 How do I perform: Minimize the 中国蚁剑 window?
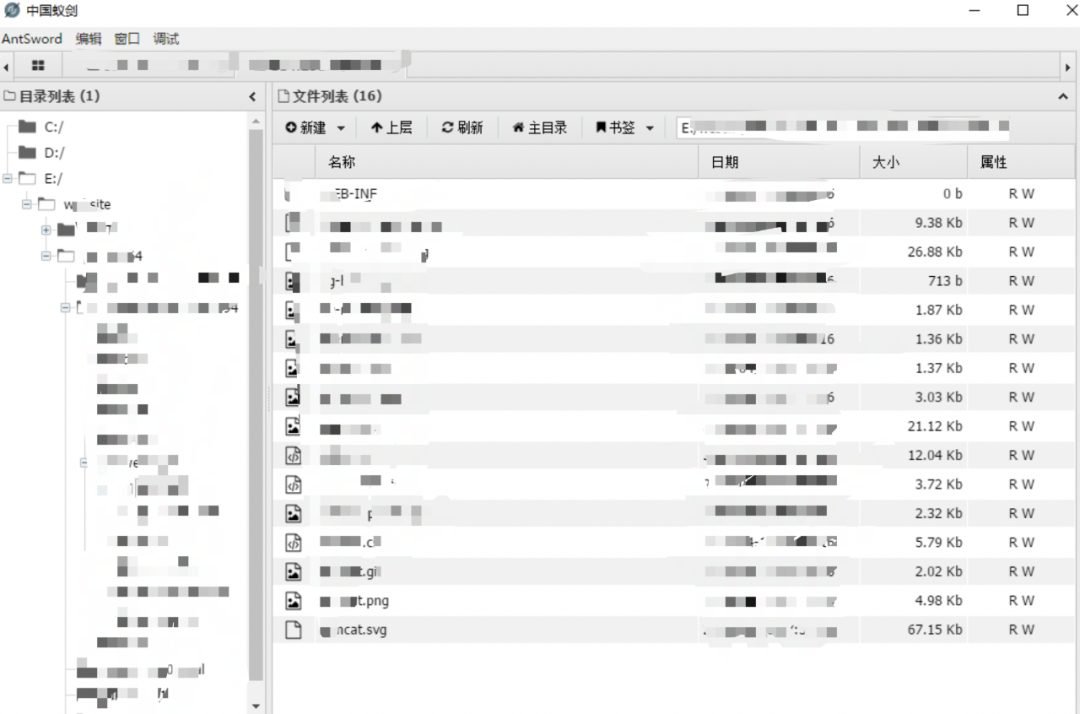[974, 10]
